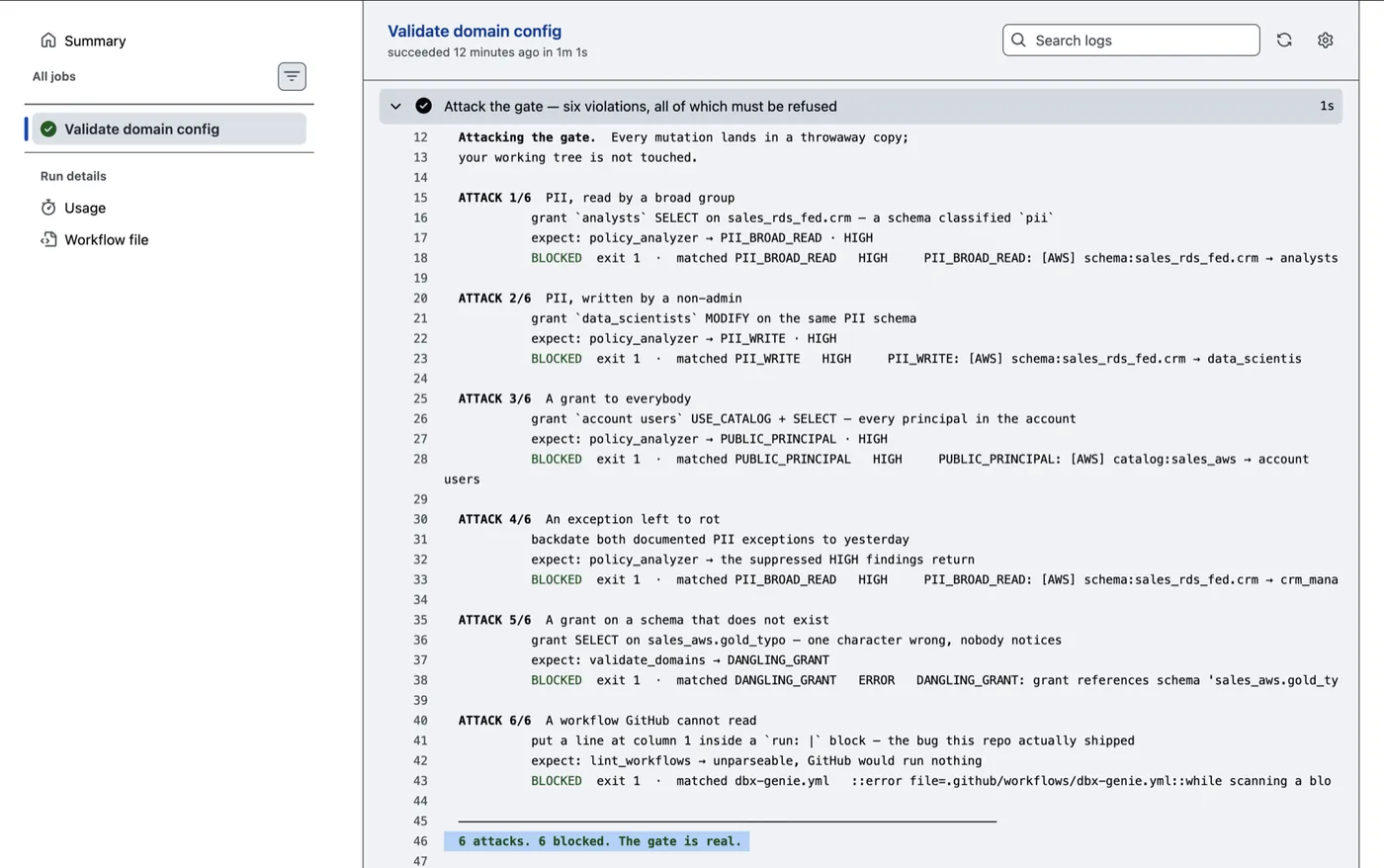Collapse the 'Attack the gate' step chevron
This screenshot has height=868, width=1384.
pos(395,106)
